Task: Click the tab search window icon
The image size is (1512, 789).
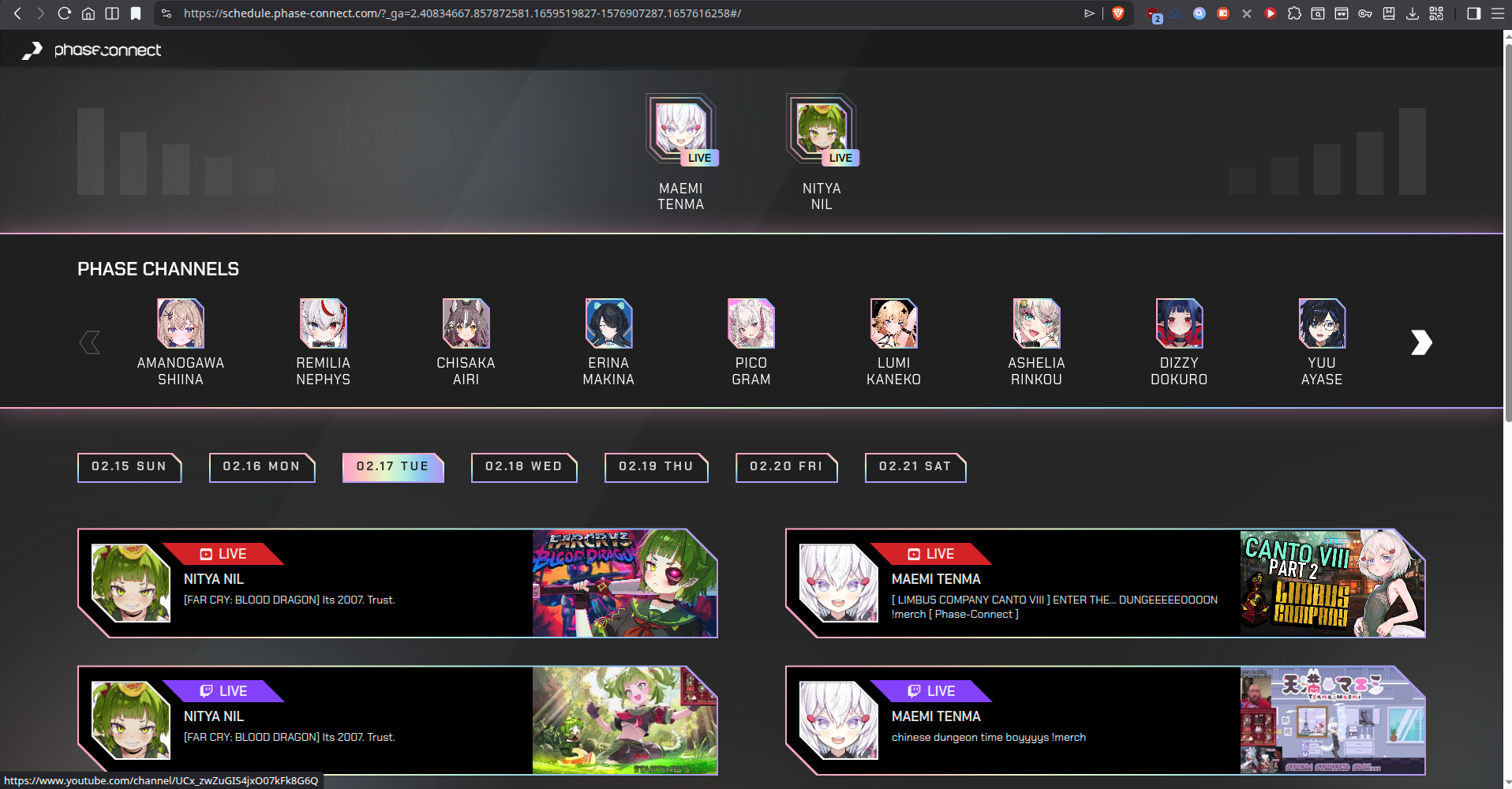Action: tap(1318, 13)
